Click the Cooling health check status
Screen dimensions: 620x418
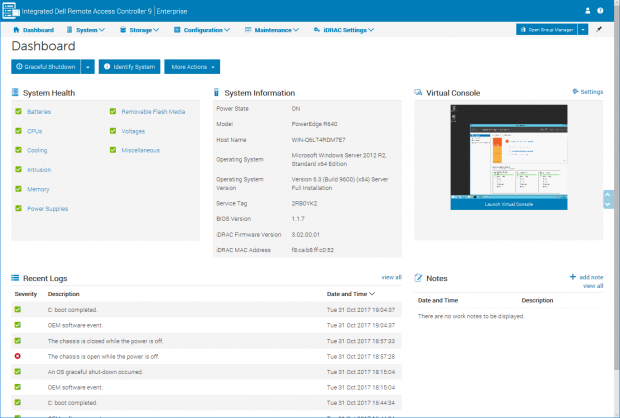[19, 150]
